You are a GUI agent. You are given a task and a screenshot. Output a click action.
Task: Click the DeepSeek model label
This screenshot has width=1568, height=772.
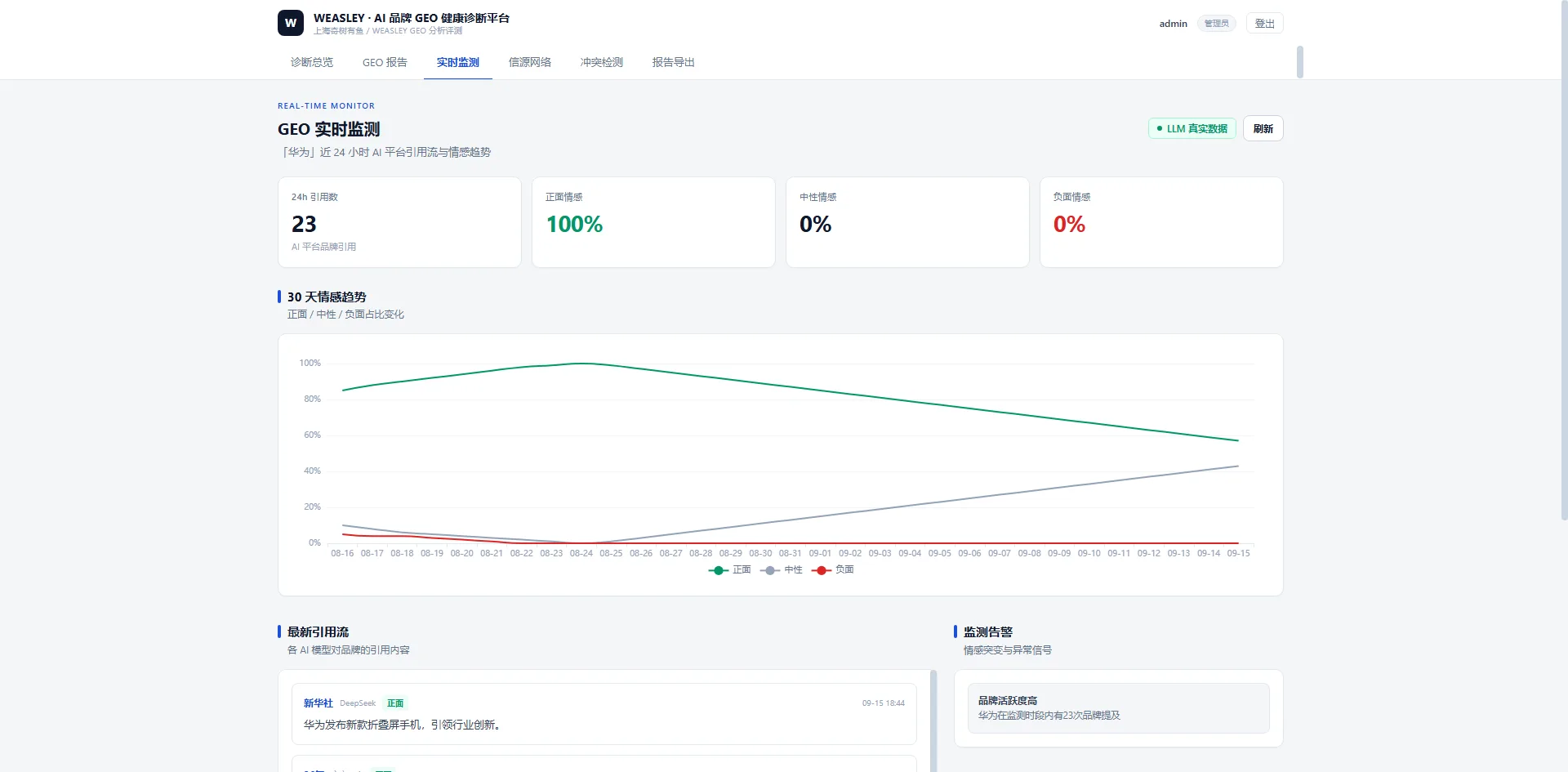pyautogui.click(x=358, y=703)
